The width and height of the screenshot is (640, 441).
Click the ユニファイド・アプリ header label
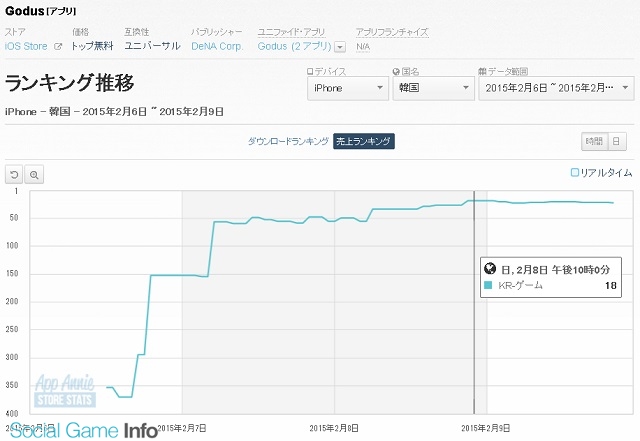tap(291, 32)
